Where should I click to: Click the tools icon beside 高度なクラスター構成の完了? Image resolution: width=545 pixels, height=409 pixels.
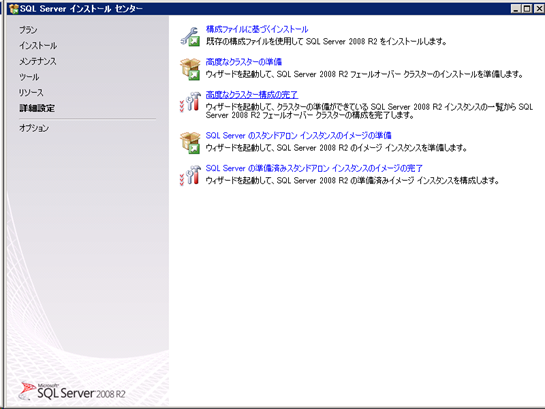point(190,102)
